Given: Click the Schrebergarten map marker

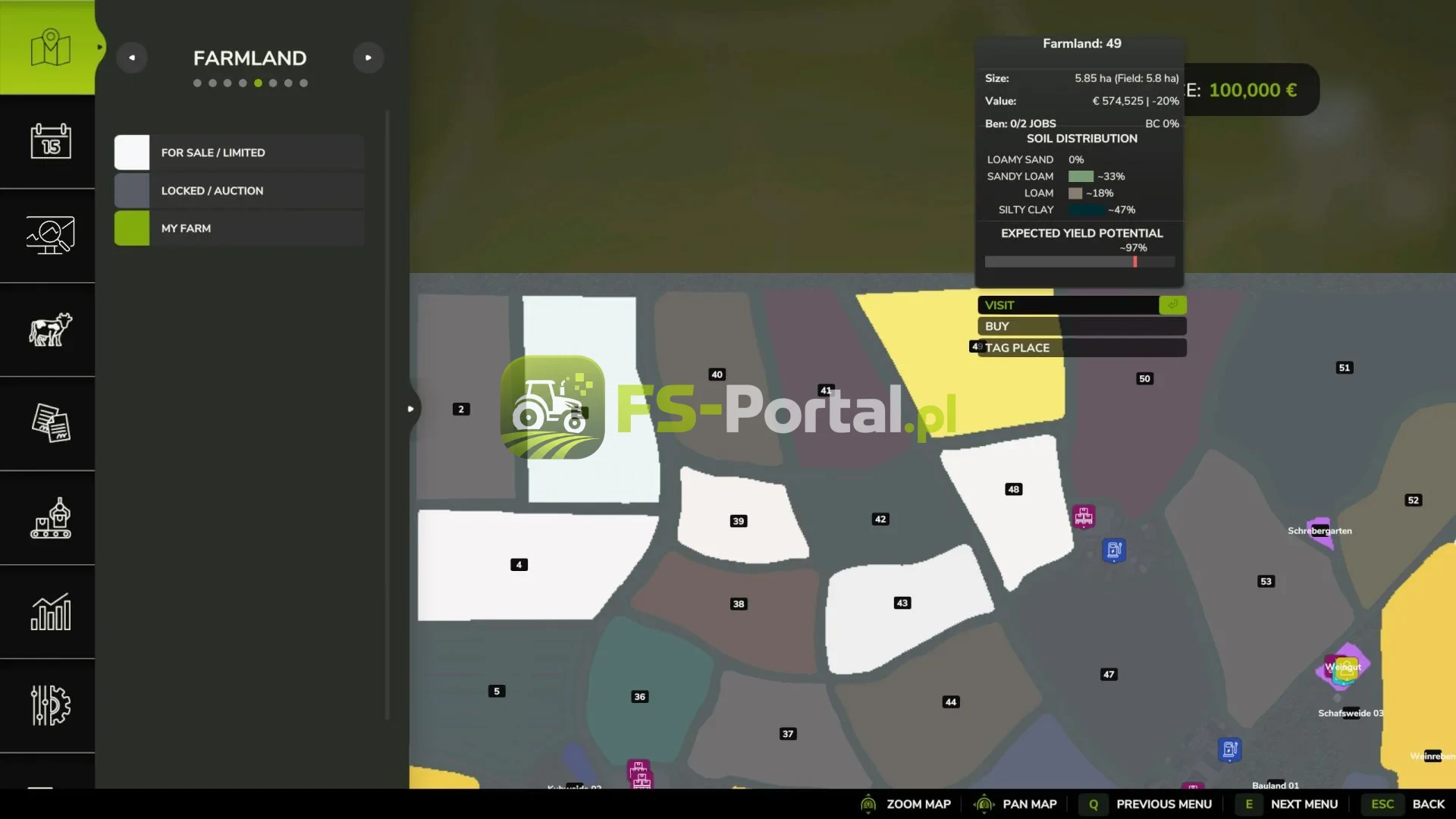Looking at the screenshot, I should coord(1320,531).
